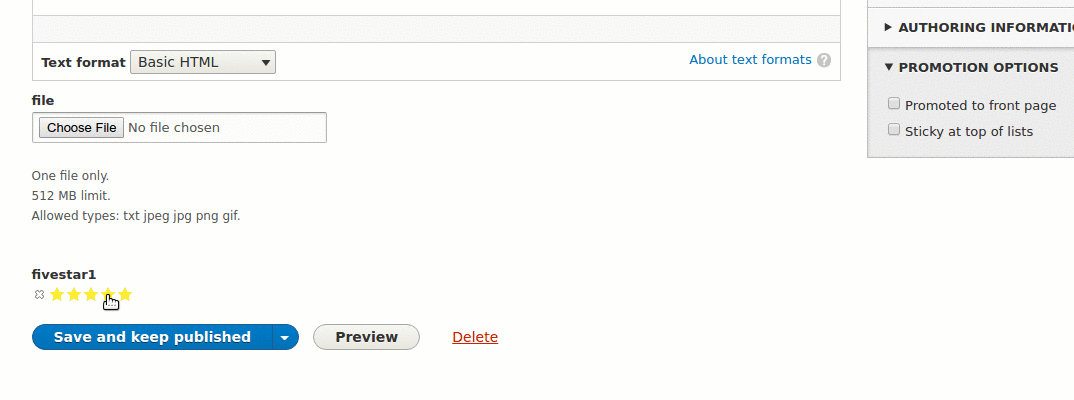Select the second star rating
Image resolution: width=1074 pixels, height=400 pixels.
(x=74, y=295)
